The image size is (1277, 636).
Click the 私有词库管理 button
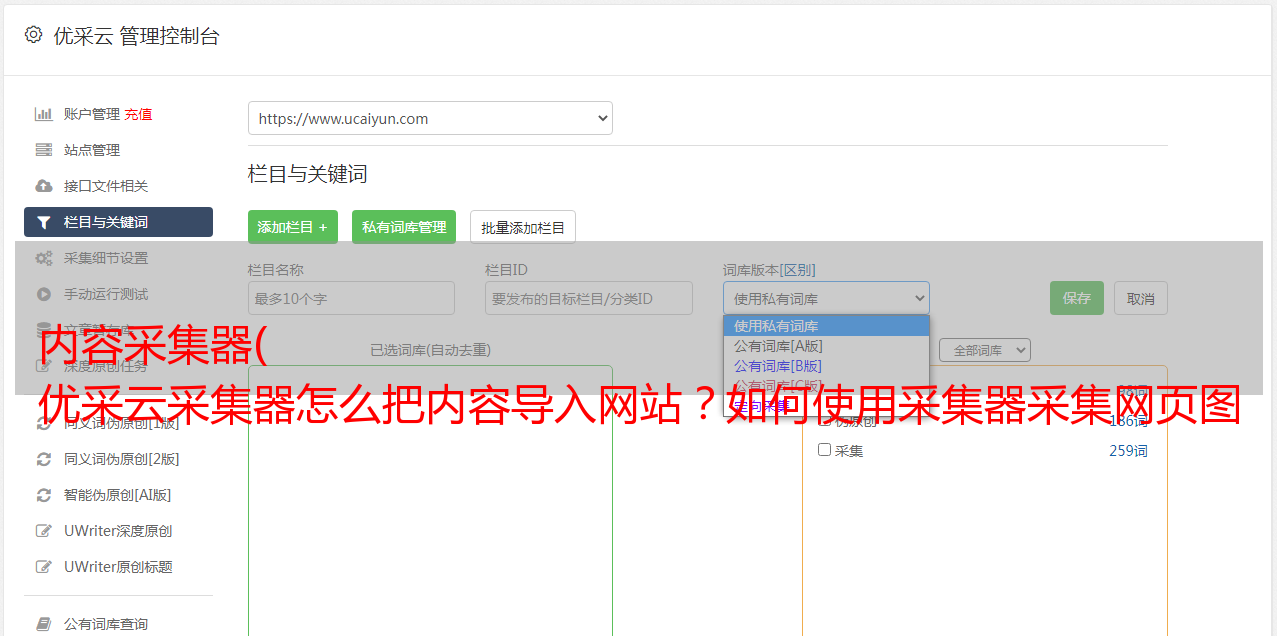coord(404,227)
